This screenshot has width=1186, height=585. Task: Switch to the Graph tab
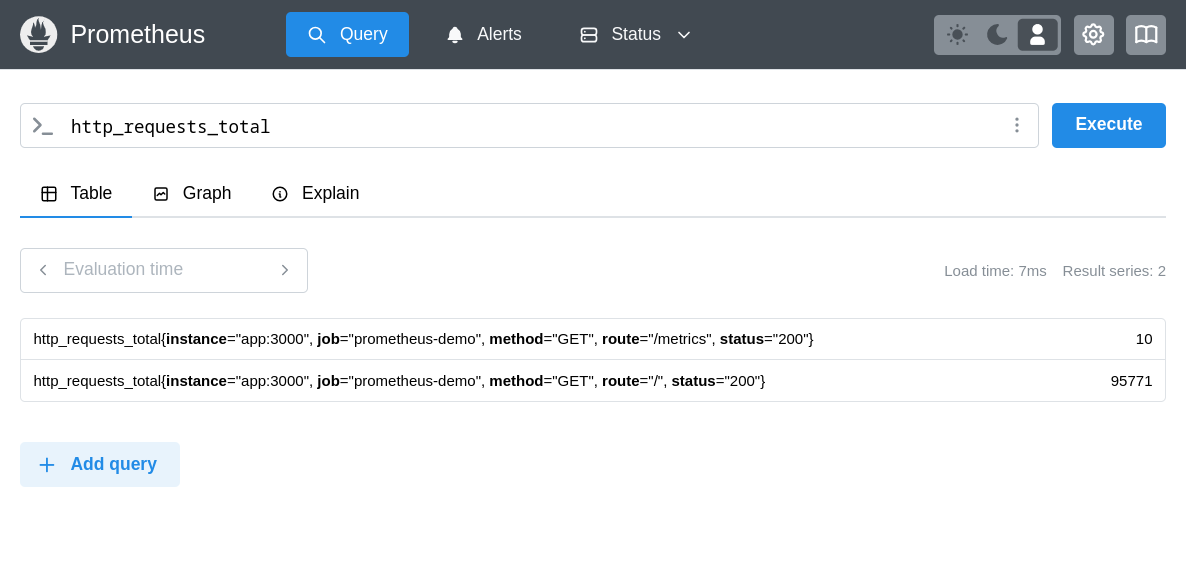click(192, 194)
